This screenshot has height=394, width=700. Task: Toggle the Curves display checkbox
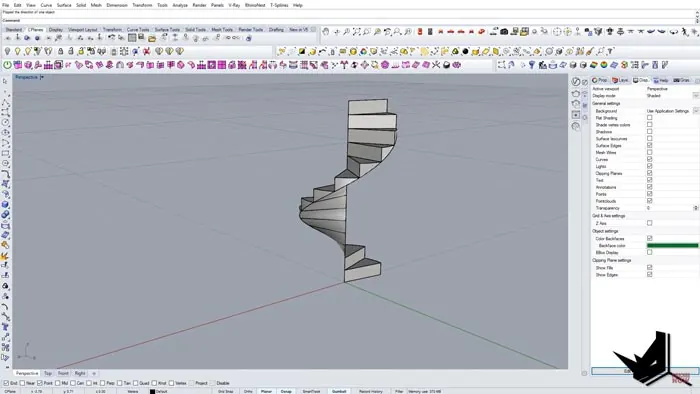point(650,159)
